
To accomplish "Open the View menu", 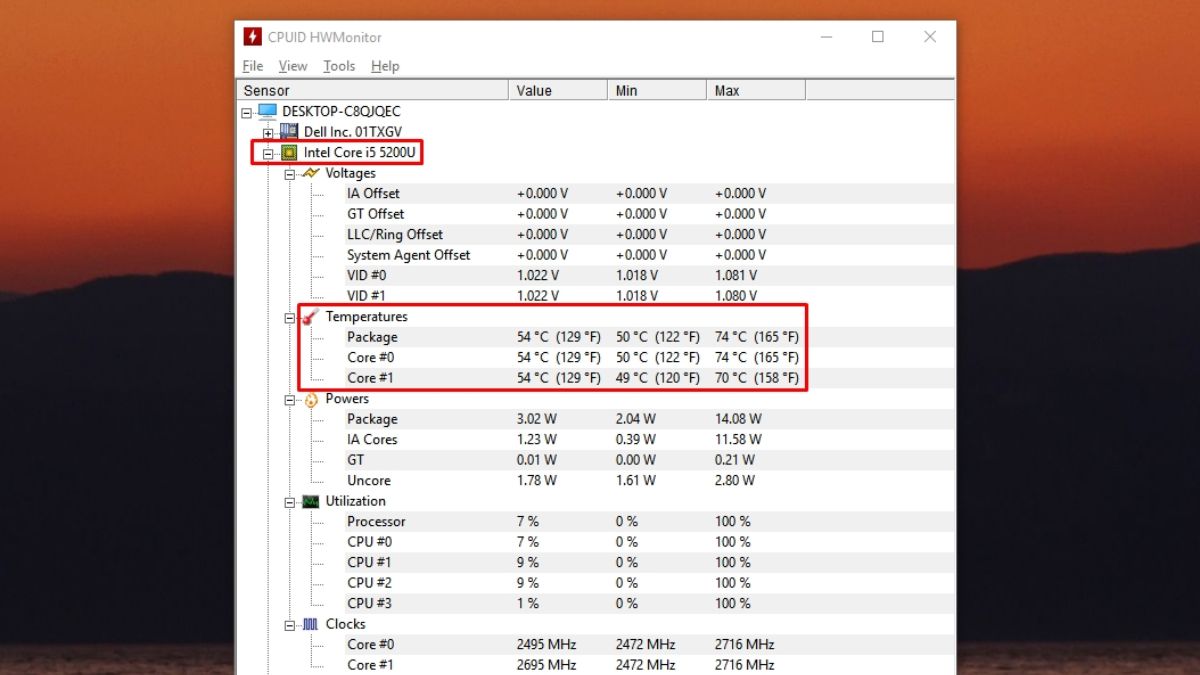I will (293, 66).
